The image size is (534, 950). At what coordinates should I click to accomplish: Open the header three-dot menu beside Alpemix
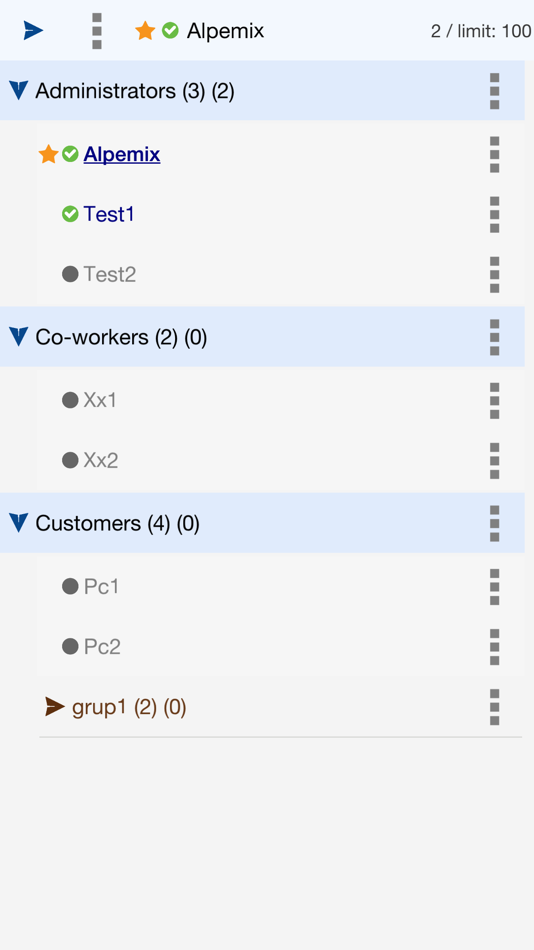(97, 31)
